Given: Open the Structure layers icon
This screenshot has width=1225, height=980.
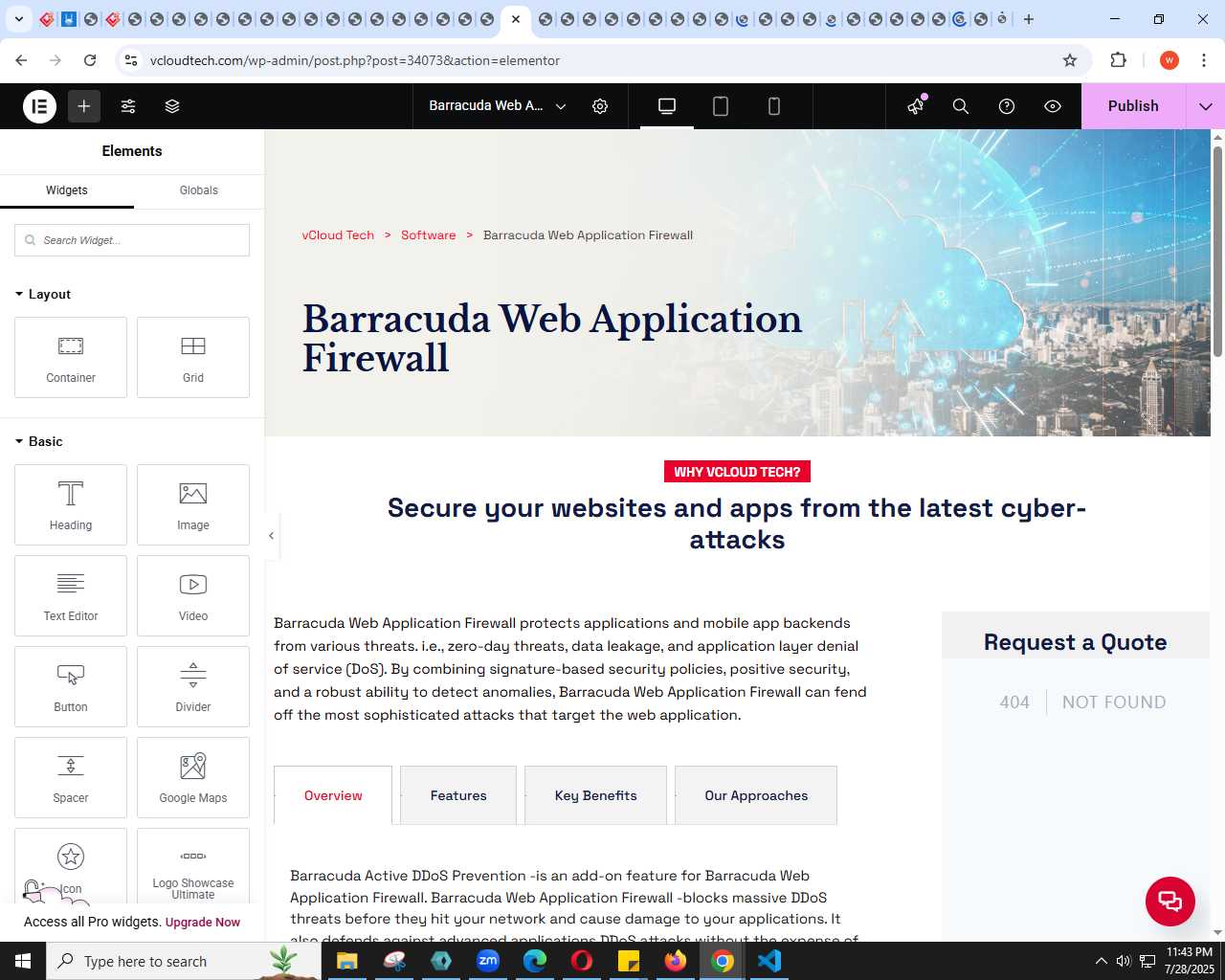Looking at the screenshot, I should (172, 106).
